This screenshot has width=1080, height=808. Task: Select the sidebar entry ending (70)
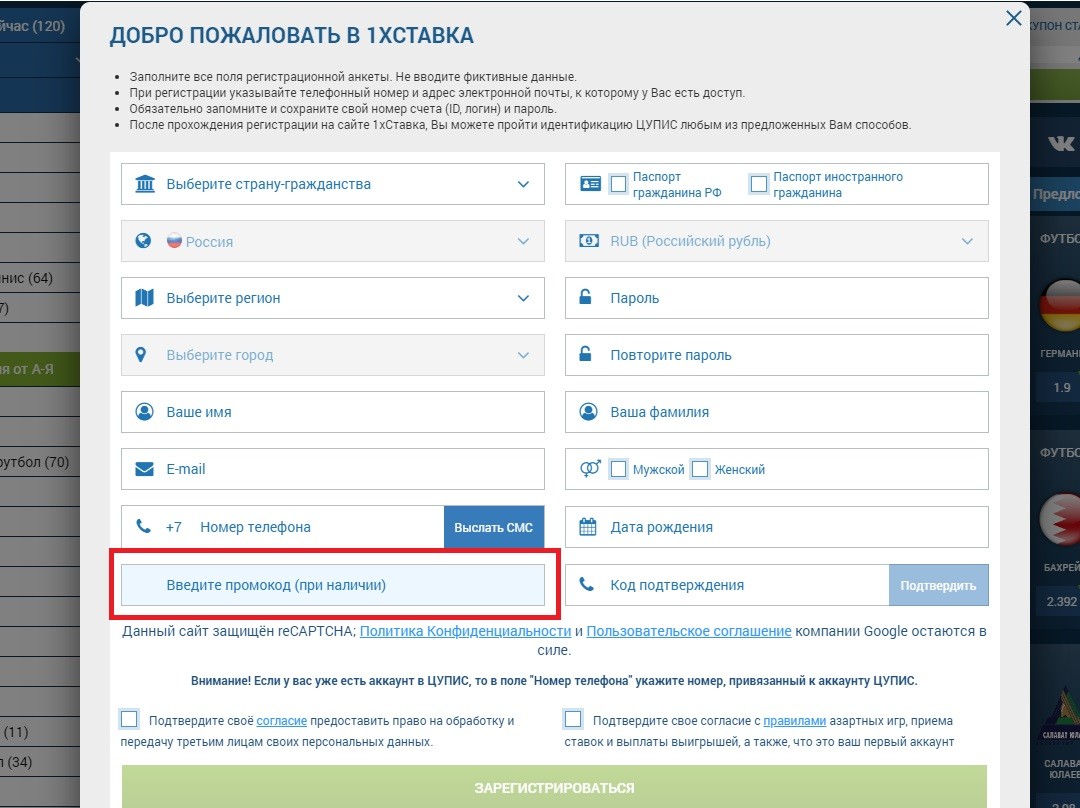click(40, 462)
